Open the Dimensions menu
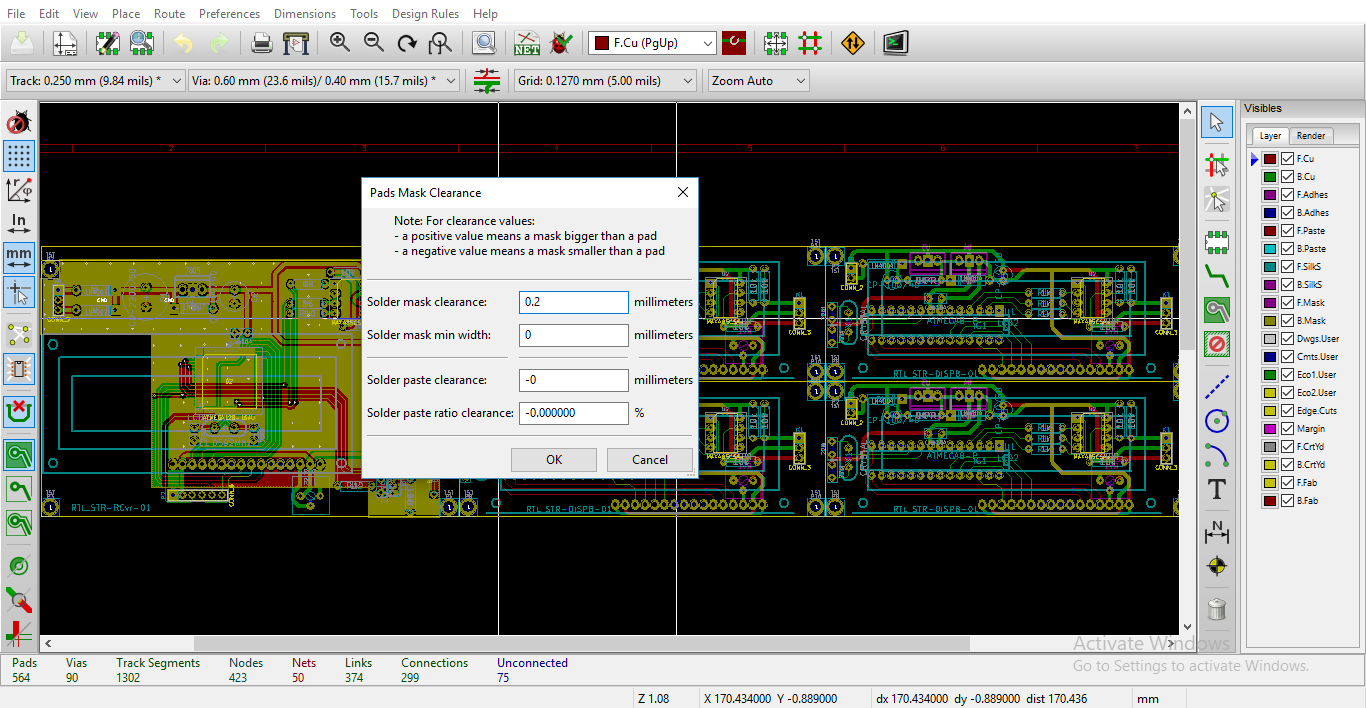This screenshot has height=708, width=1366. click(304, 13)
